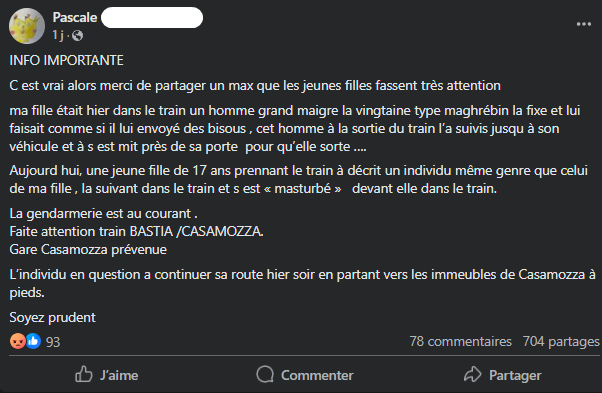Like the post with J'aime
This screenshot has width=602, height=393.
point(107,375)
